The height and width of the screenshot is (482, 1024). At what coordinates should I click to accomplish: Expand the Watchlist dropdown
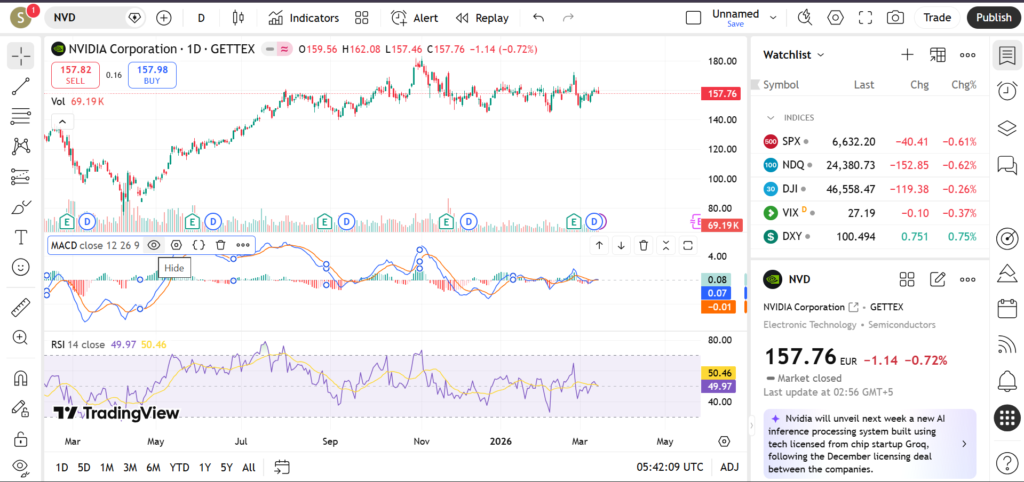(821, 55)
